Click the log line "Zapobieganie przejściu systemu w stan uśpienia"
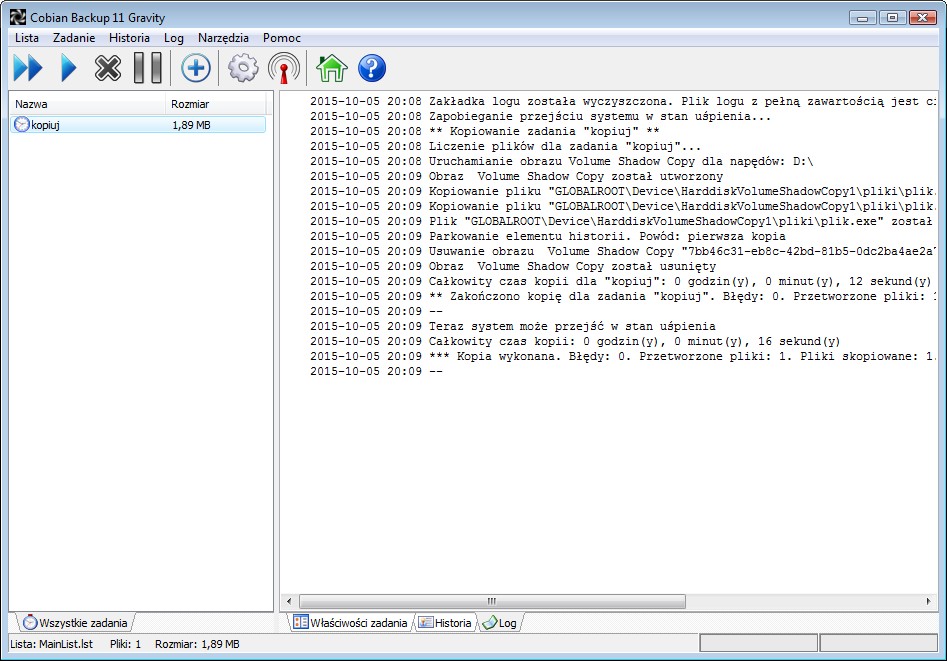 tap(541, 116)
